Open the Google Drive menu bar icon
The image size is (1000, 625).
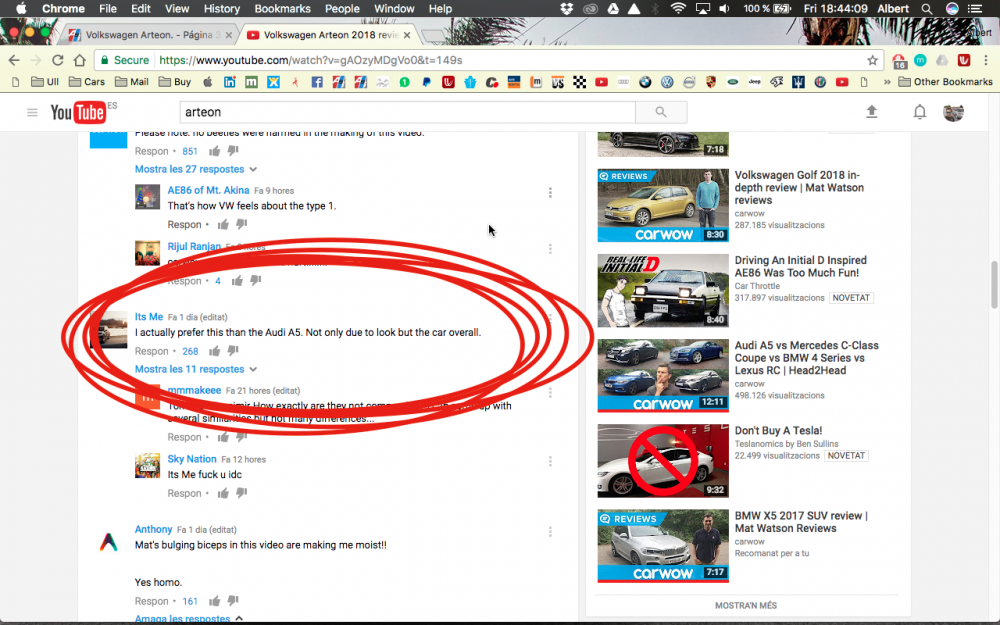click(613, 9)
